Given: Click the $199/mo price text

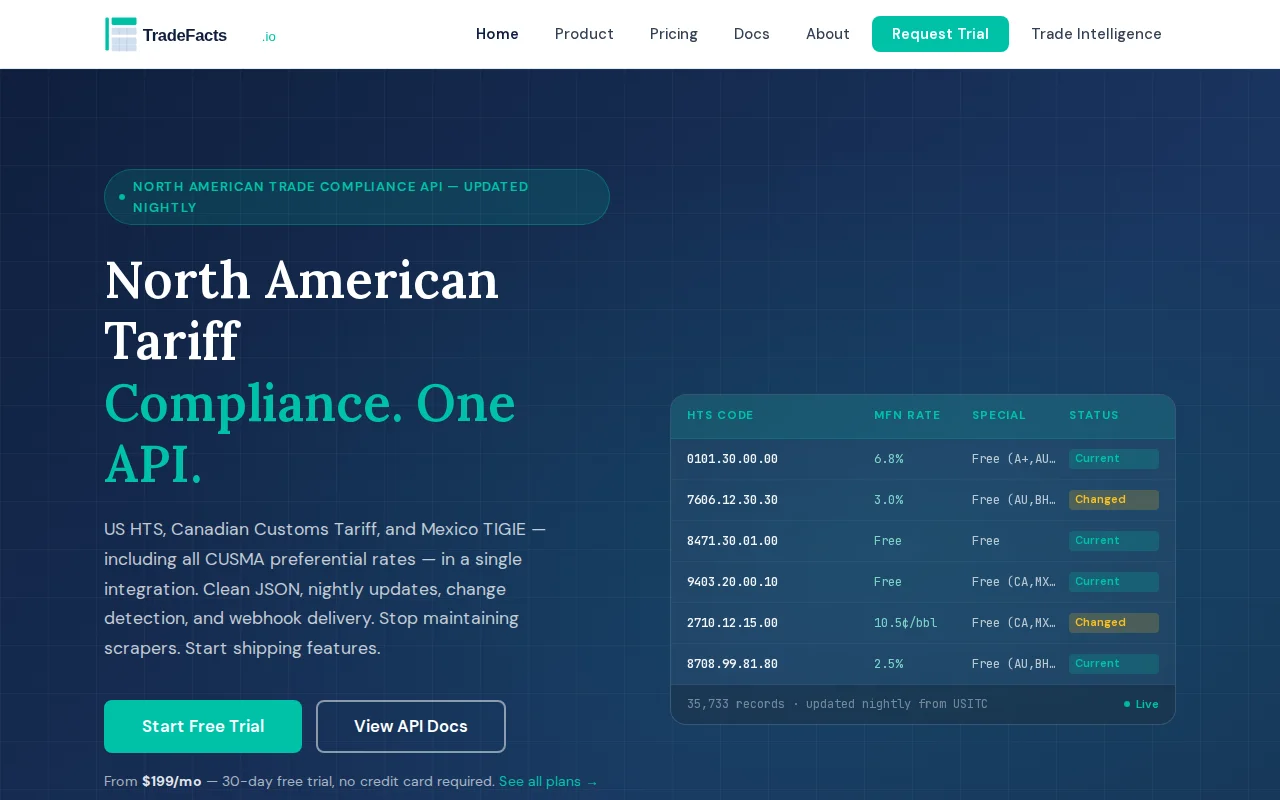Looking at the screenshot, I should click(x=172, y=781).
